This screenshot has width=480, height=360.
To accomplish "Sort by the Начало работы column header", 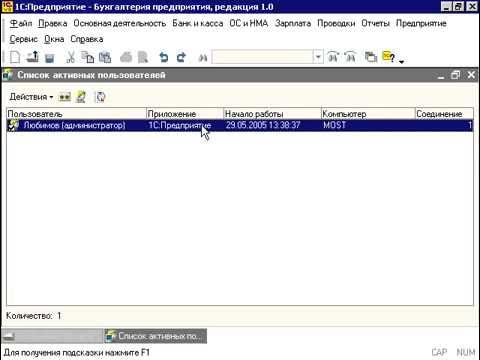I will (x=272, y=114).
